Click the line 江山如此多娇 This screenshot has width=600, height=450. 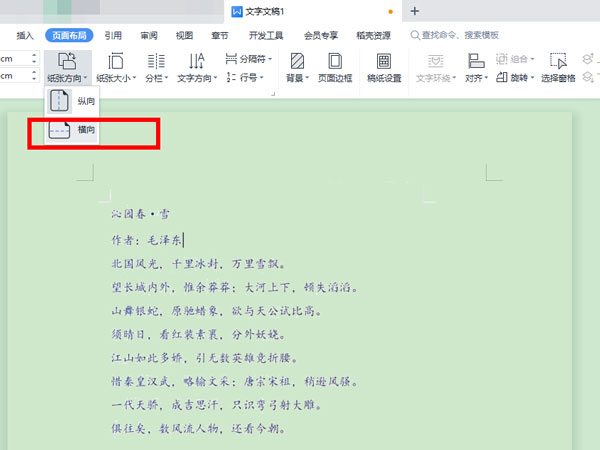point(204,358)
